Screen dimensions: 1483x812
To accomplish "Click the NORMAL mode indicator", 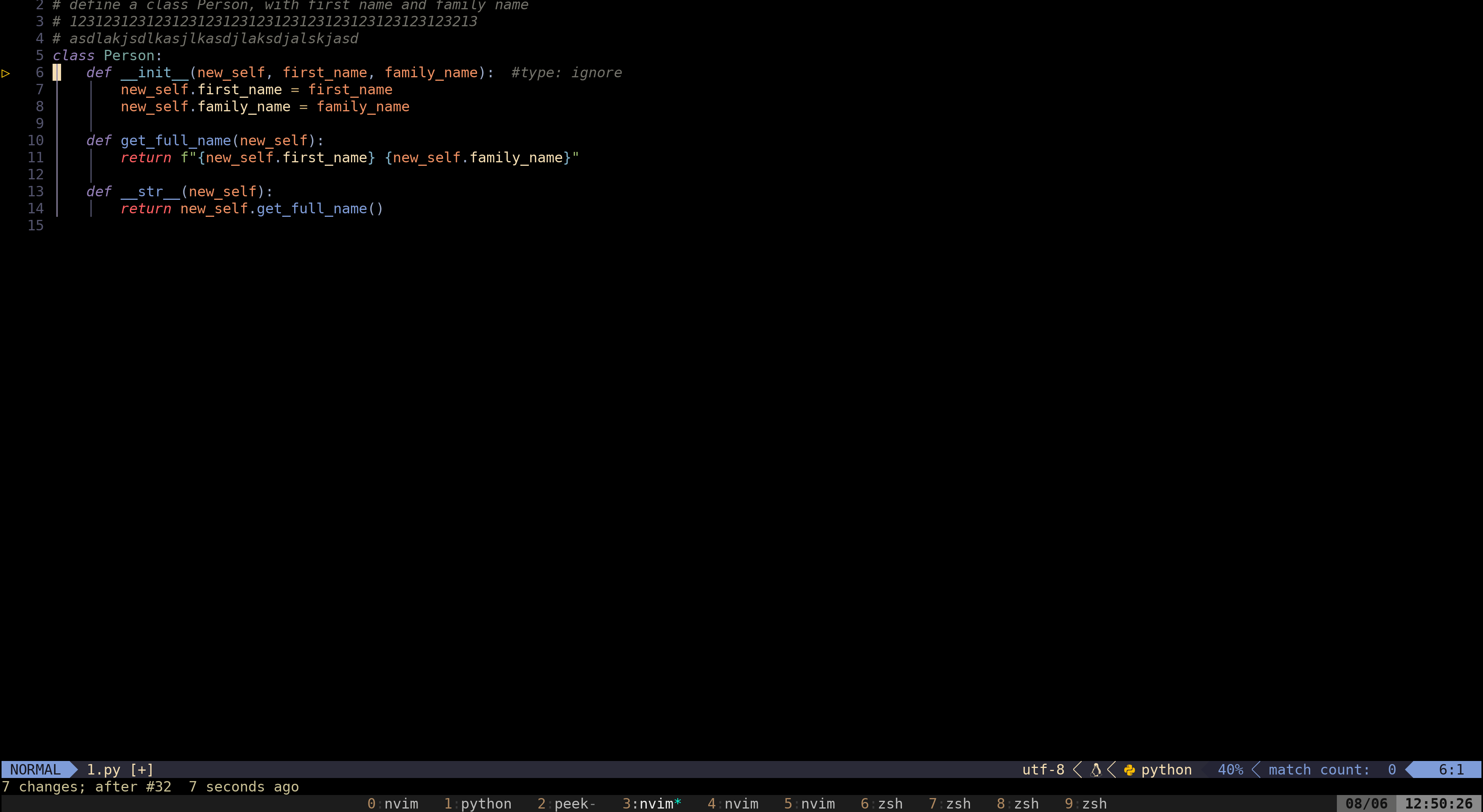I will (35, 769).
